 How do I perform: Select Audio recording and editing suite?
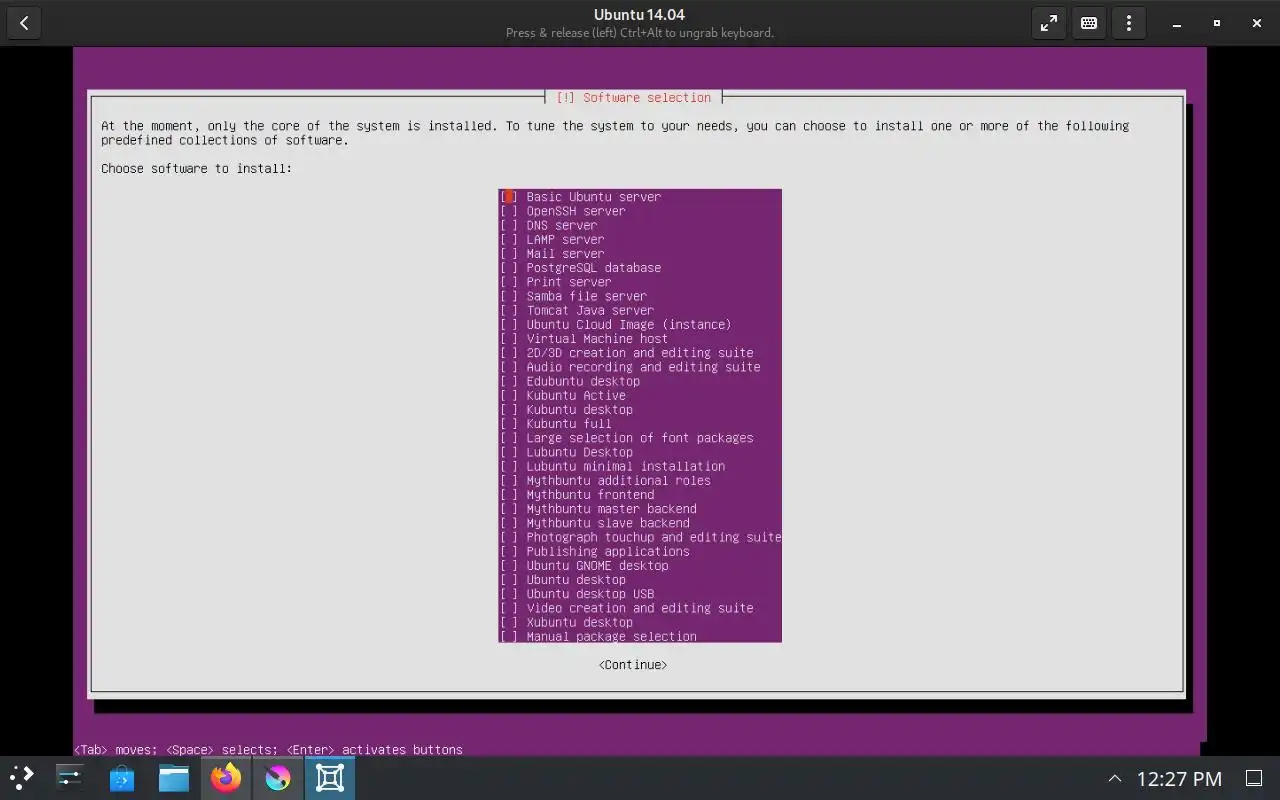tap(640, 367)
